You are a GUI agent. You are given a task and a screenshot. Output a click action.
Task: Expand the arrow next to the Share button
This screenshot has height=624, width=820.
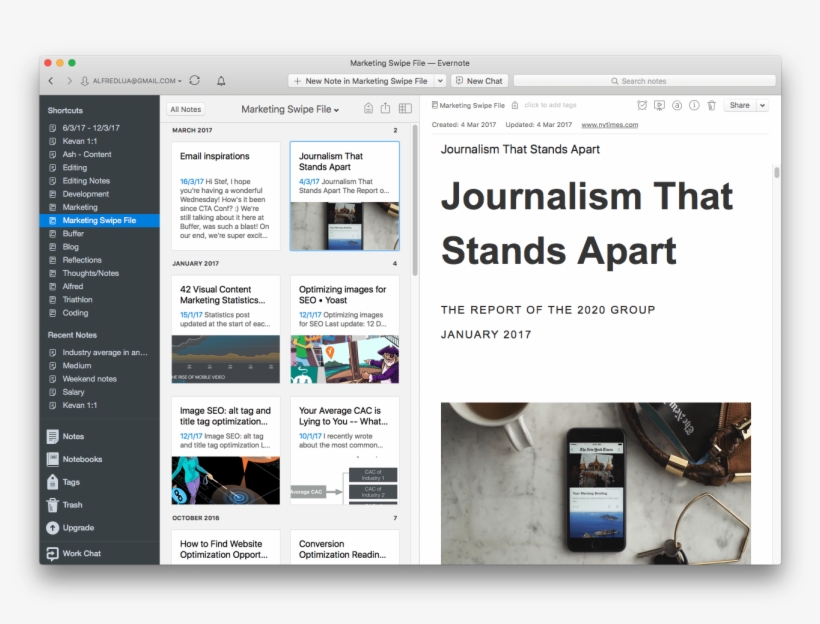(762, 105)
